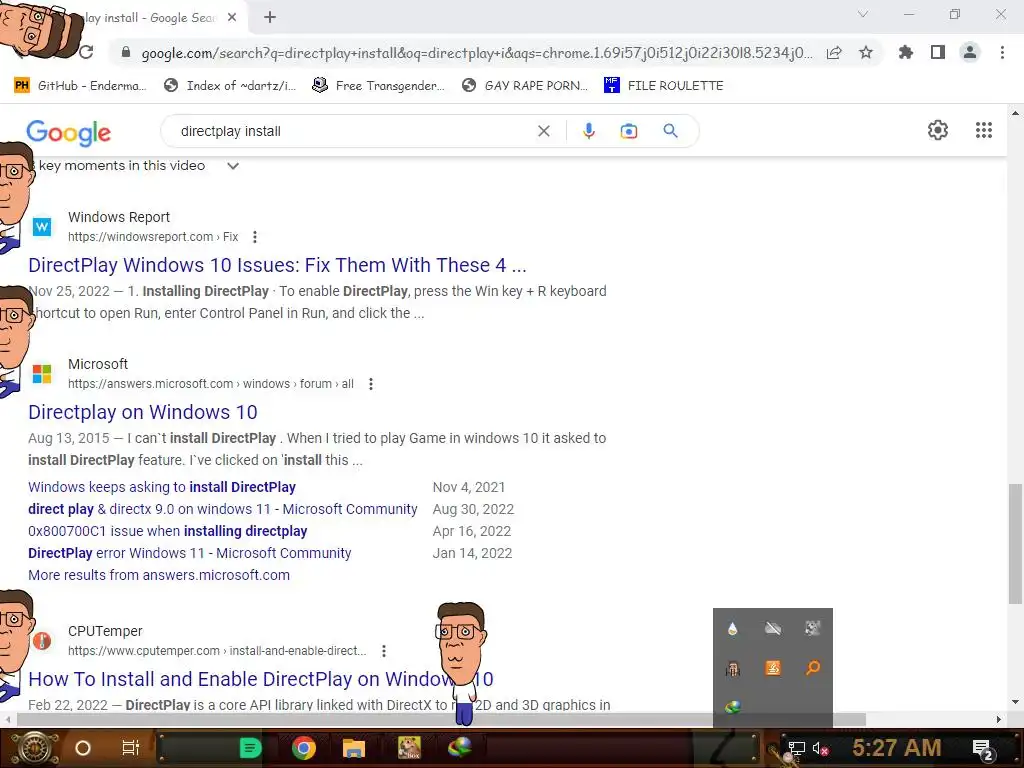Go to Google home via logo
Image resolution: width=1024 pixels, height=768 pixels.
pyautogui.click(x=69, y=133)
